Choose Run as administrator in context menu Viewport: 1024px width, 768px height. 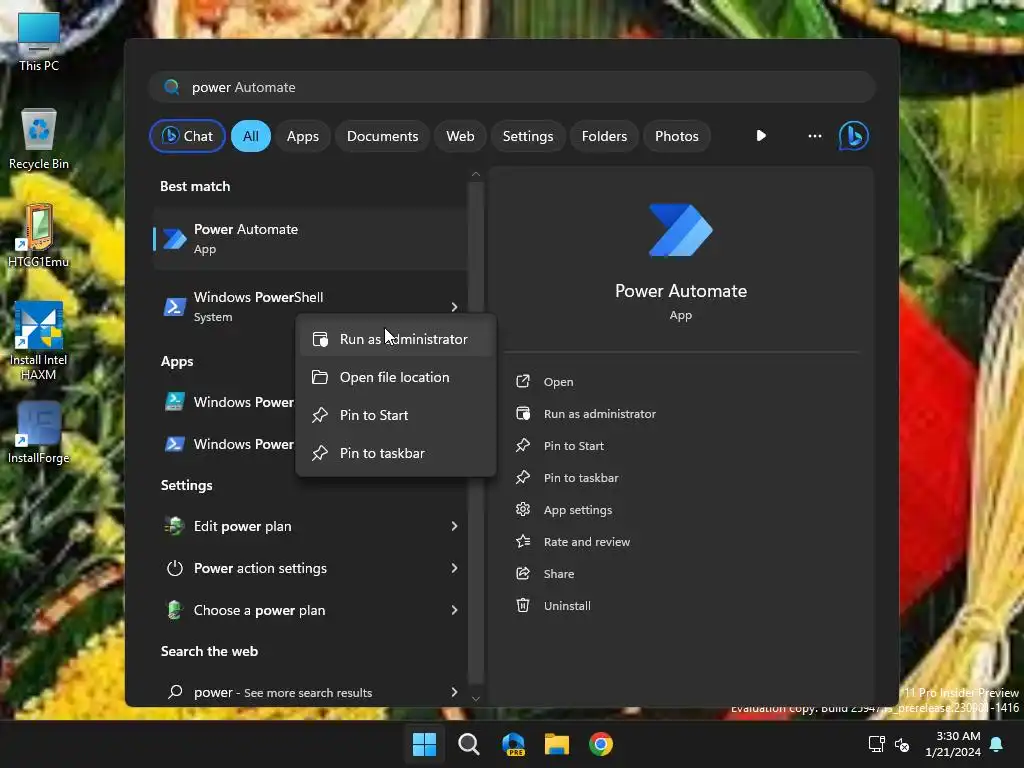coord(396,339)
